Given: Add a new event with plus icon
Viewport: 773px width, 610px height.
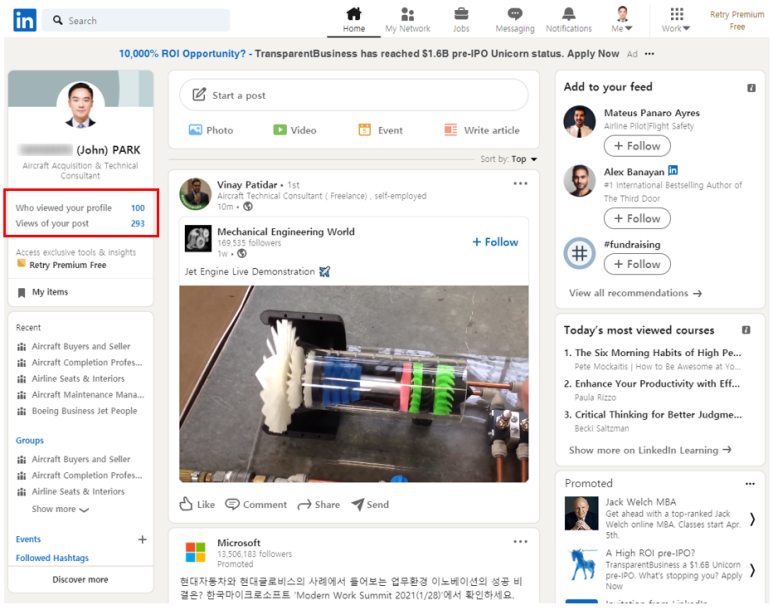Looking at the screenshot, I should 142,539.
